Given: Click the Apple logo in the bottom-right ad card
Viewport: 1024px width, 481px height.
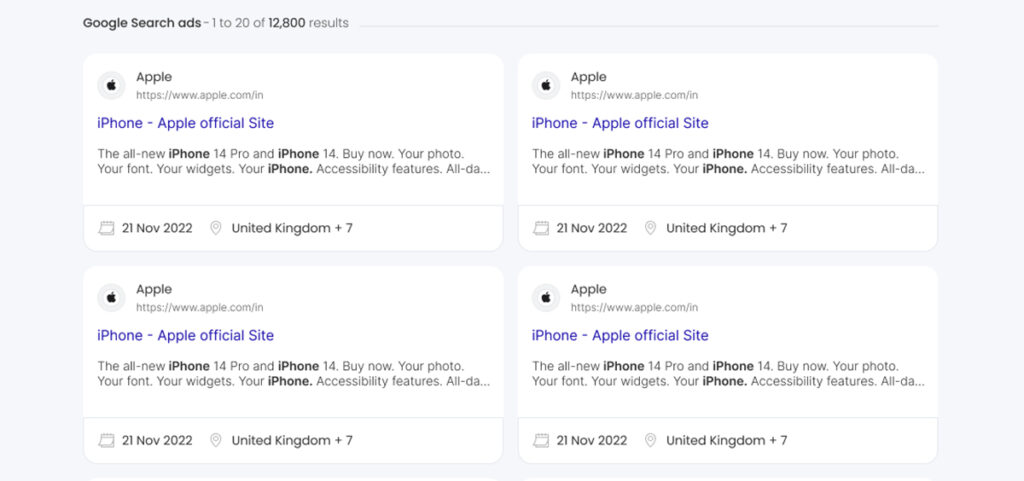Looking at the screenshot, I should 546,298.
